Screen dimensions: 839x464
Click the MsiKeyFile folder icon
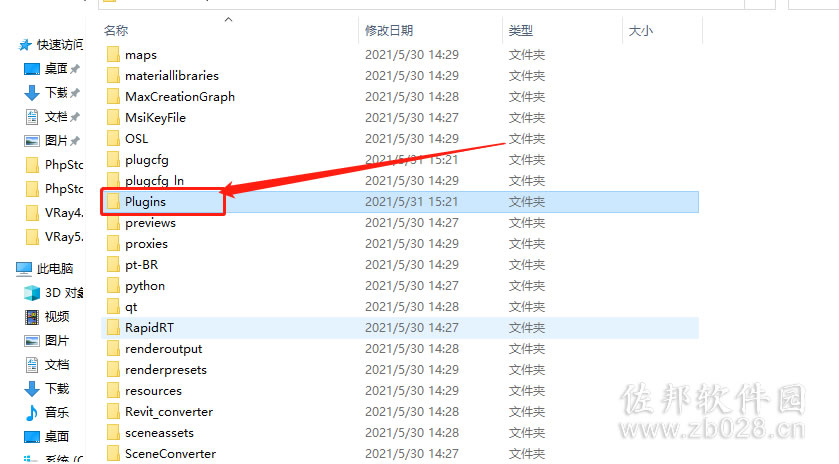[x=113, y=118]
